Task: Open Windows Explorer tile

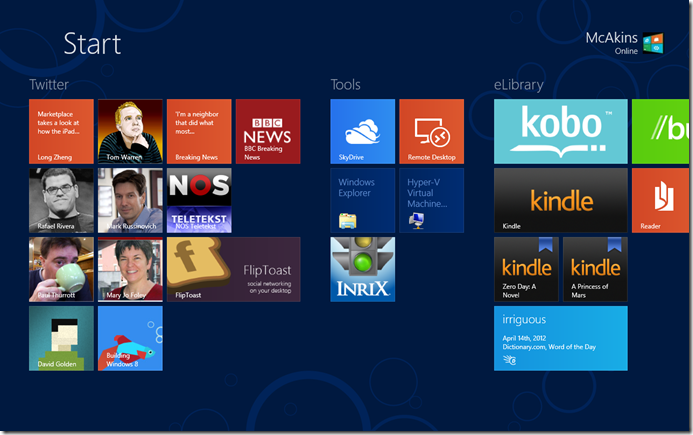Action: click(x=363, y=200)
